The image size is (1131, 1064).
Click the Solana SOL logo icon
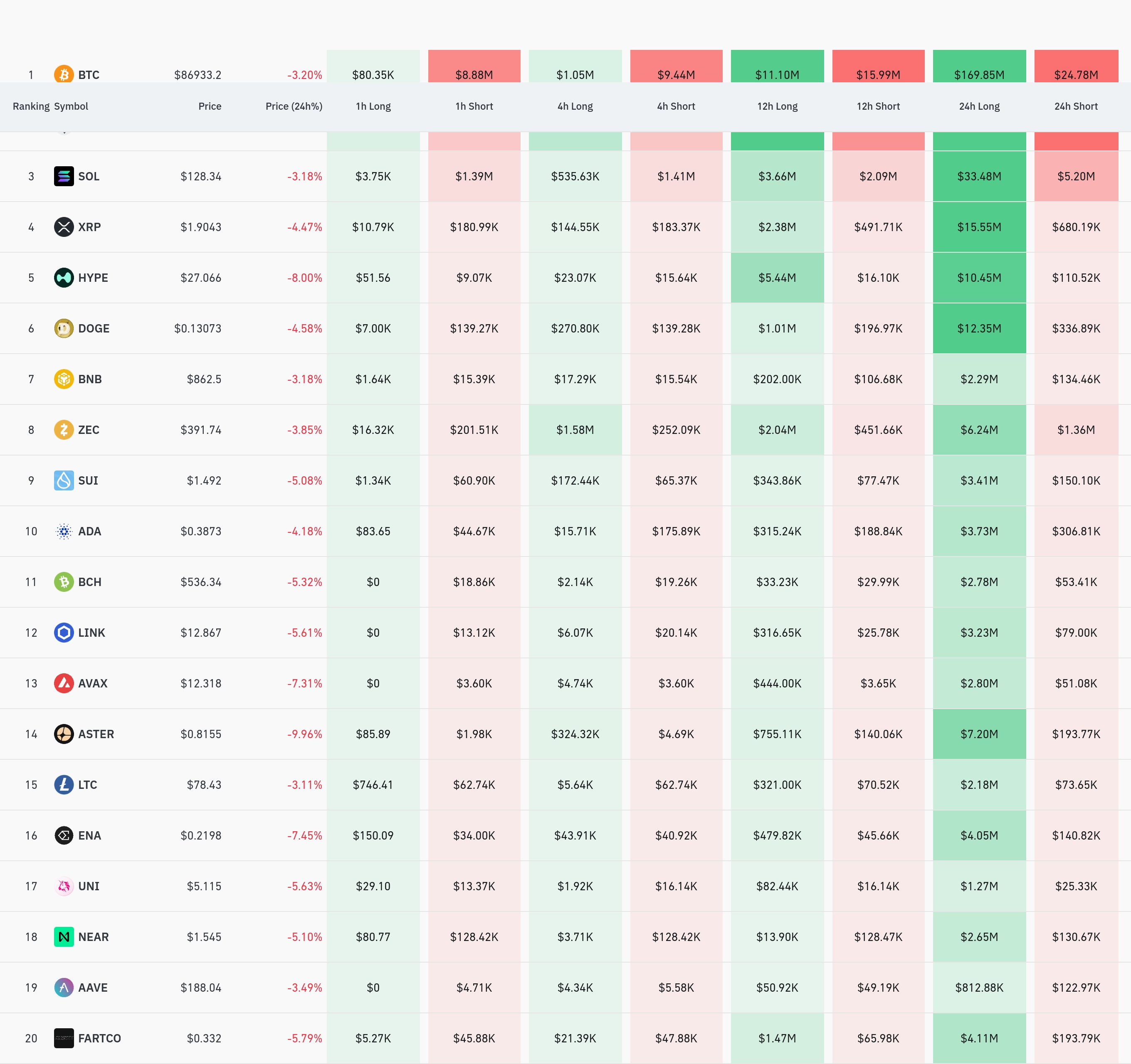64,176
